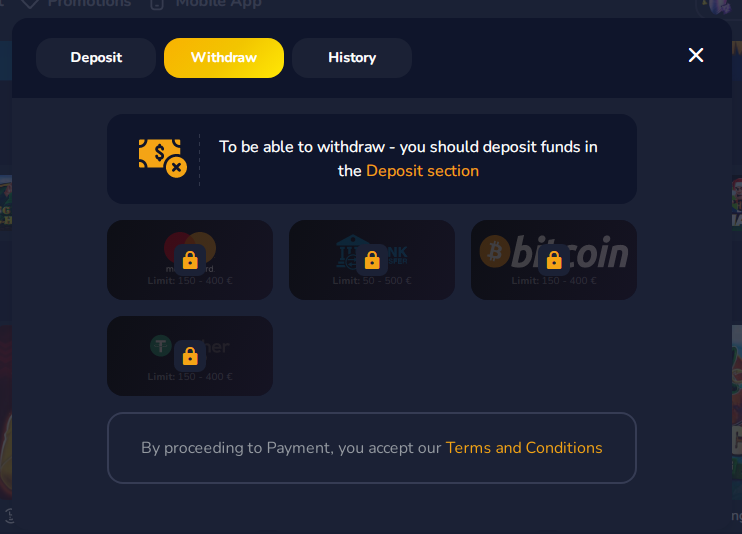Click the user avatar in the top corner
This screenshot has width=742, height=534.
(x=718, y=5)
